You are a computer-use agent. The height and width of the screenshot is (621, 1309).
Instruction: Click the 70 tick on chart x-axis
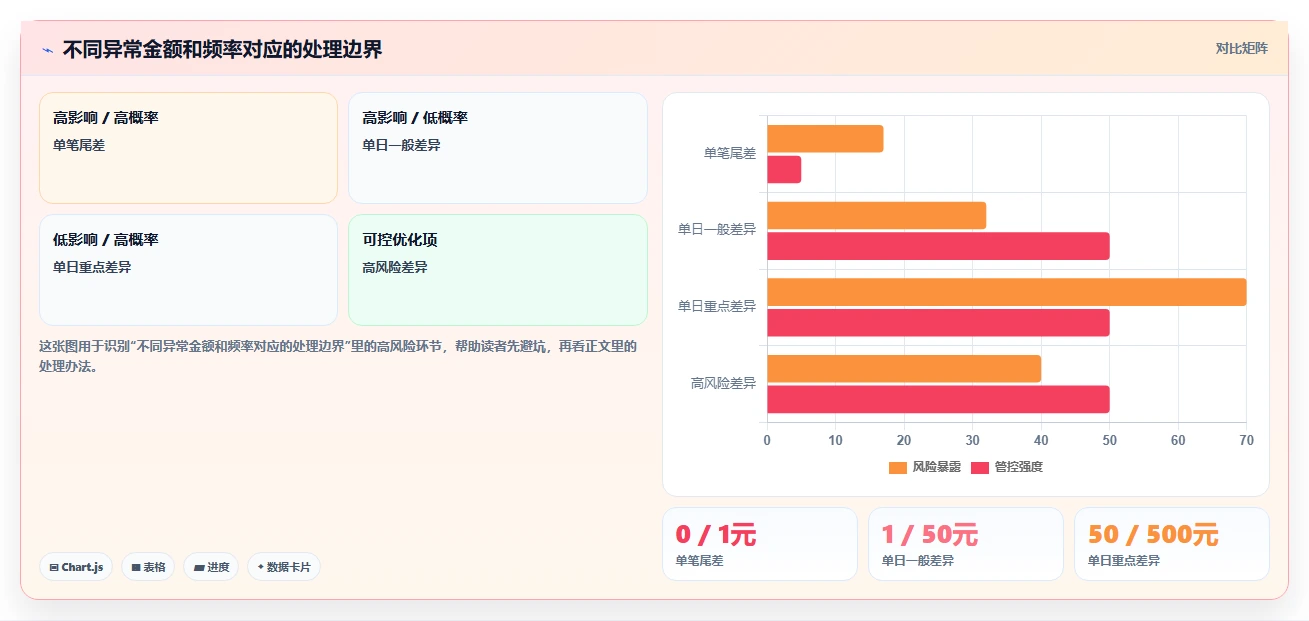pyautogui.click(x=1246, y=441)
